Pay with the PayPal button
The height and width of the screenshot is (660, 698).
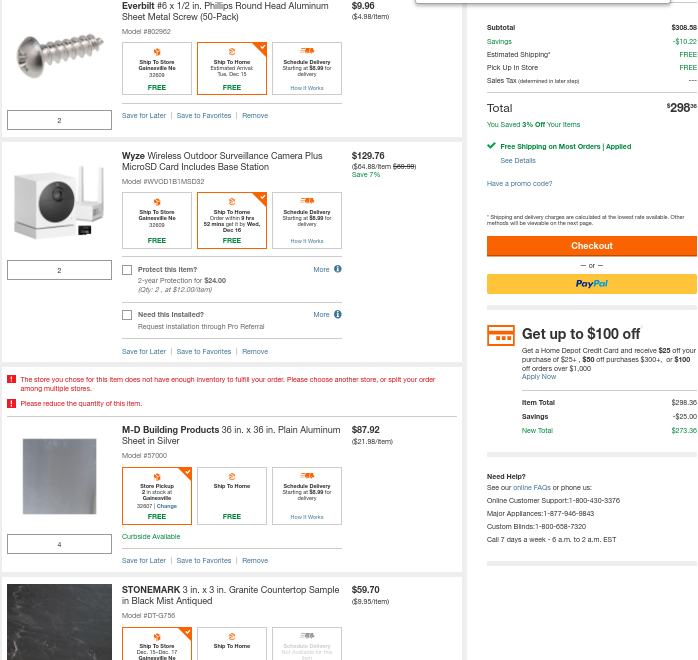click(x=591, y=284)
